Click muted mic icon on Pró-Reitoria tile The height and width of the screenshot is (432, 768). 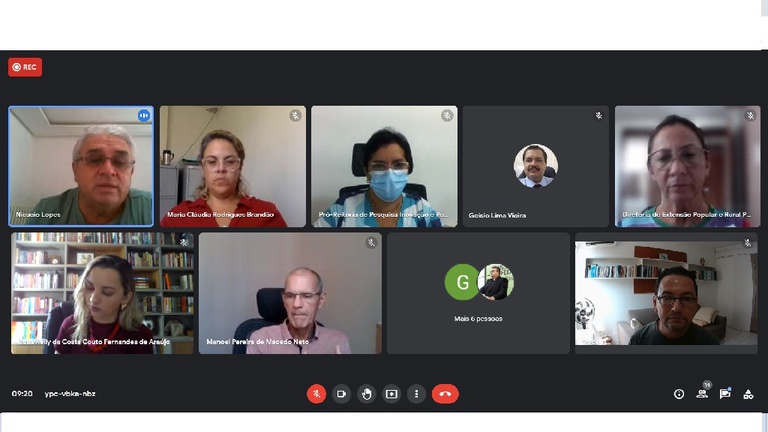coord(447,116)
